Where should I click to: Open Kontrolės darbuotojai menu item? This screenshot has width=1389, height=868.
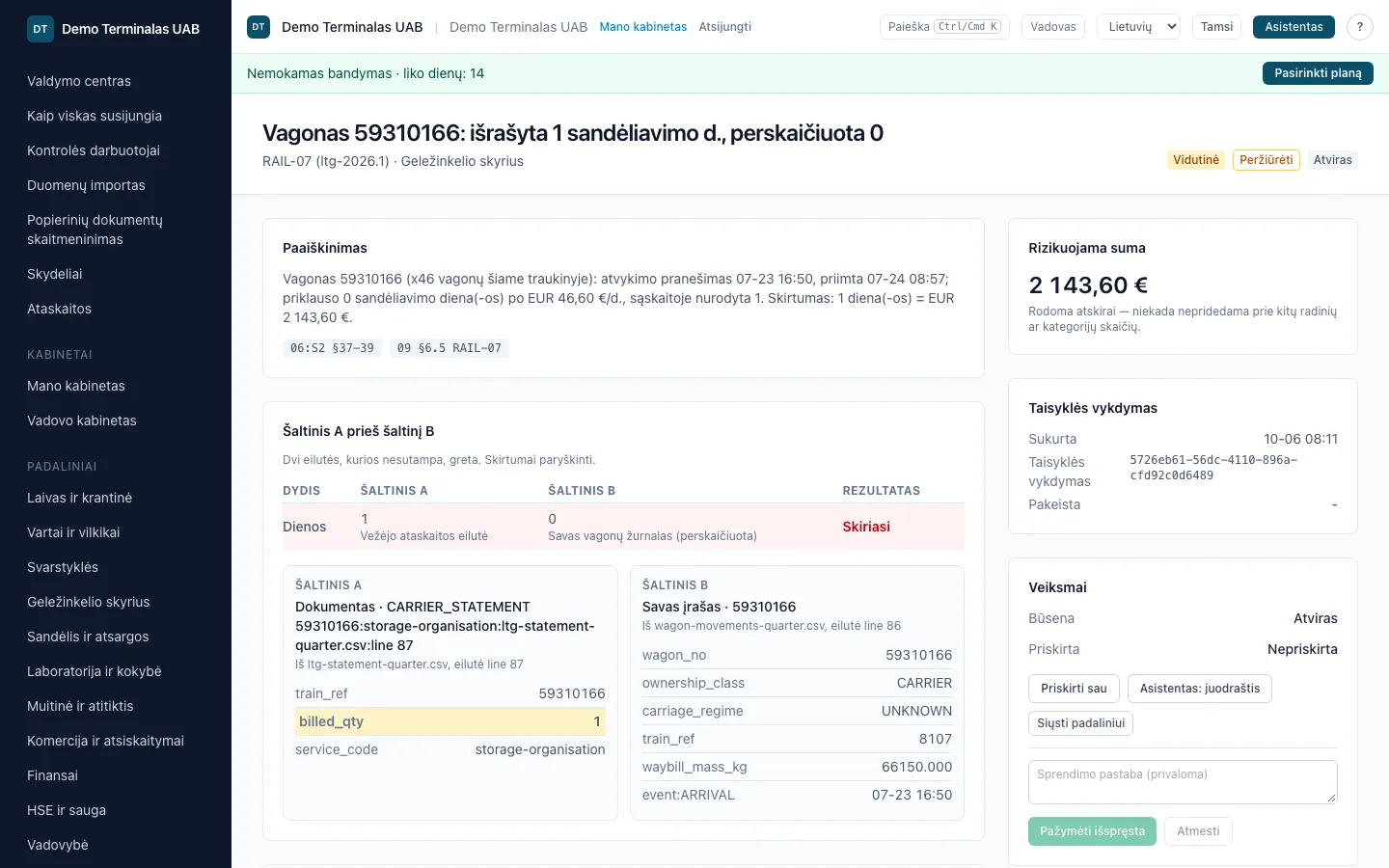click(116, 150)
